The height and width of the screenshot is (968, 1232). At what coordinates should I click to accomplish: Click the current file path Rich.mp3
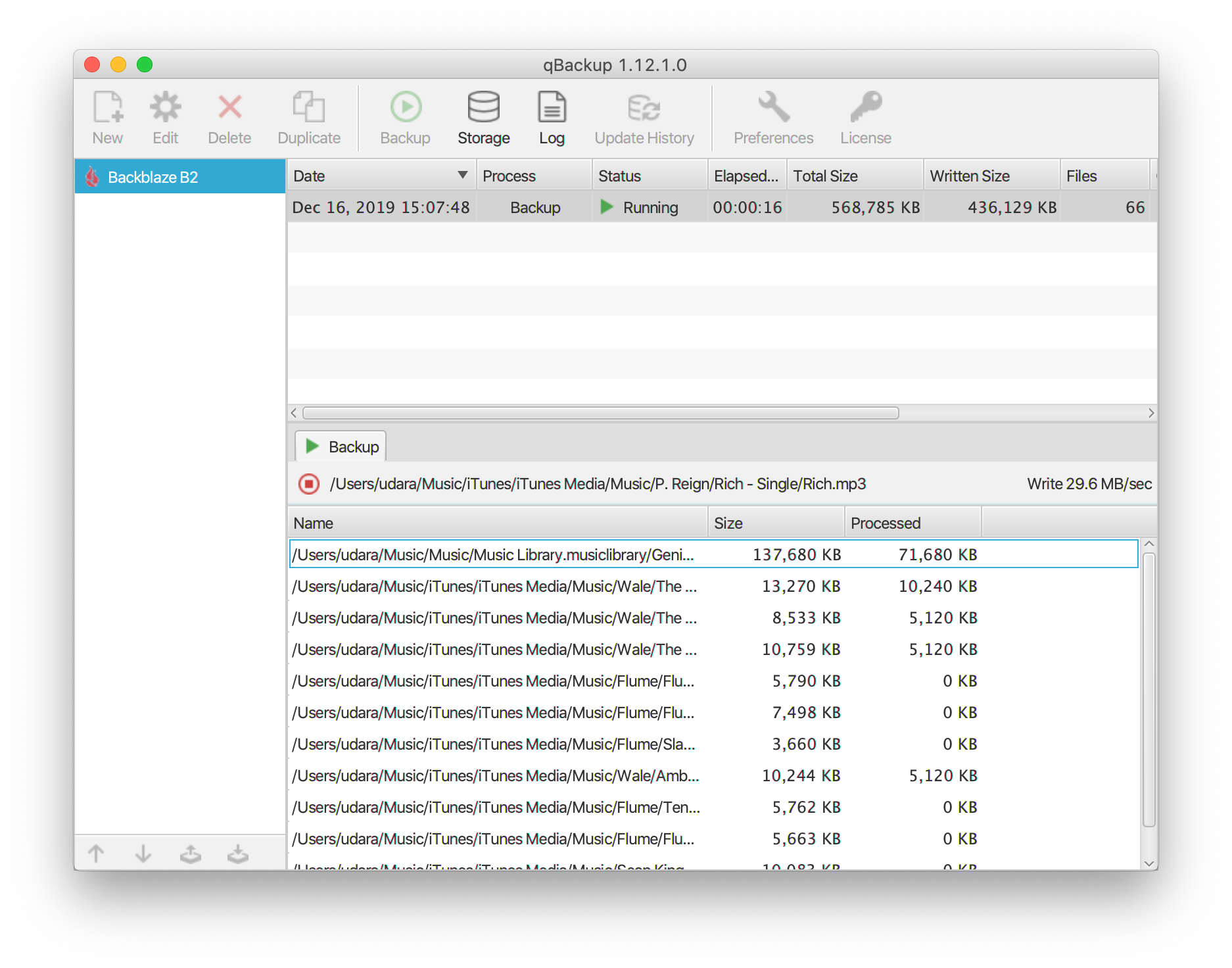pyautogui.click(x=598, y=484)
